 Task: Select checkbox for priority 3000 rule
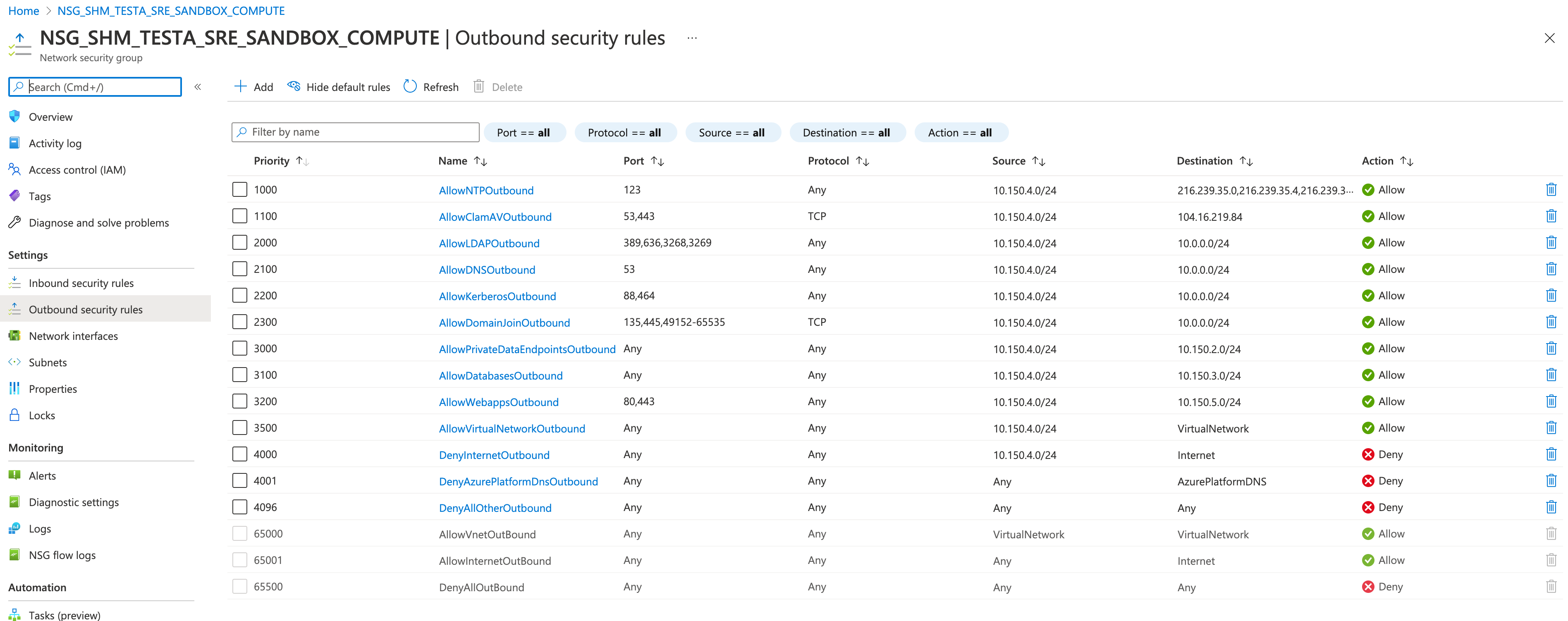point(240,348)
